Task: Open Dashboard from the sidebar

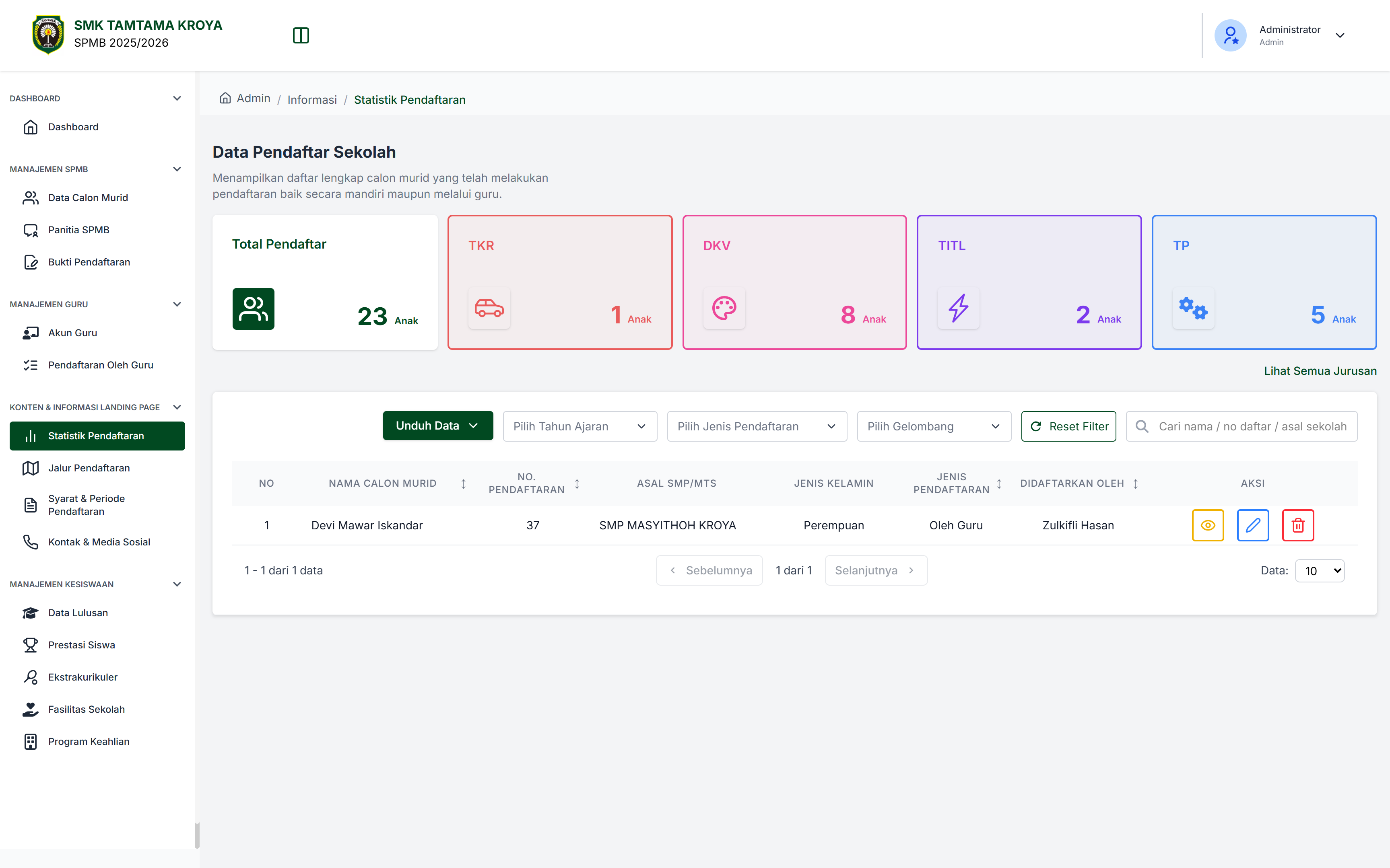Action: [x=97, y=127]
